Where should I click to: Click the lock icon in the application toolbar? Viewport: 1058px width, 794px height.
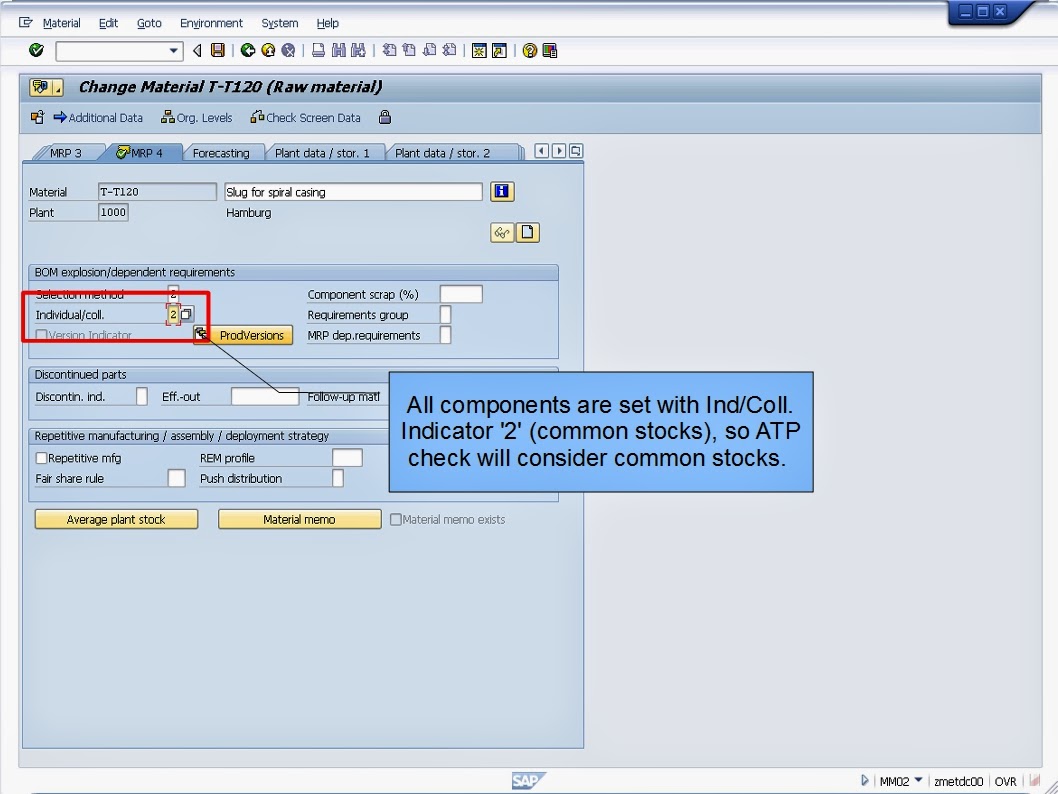click(385, 117)
